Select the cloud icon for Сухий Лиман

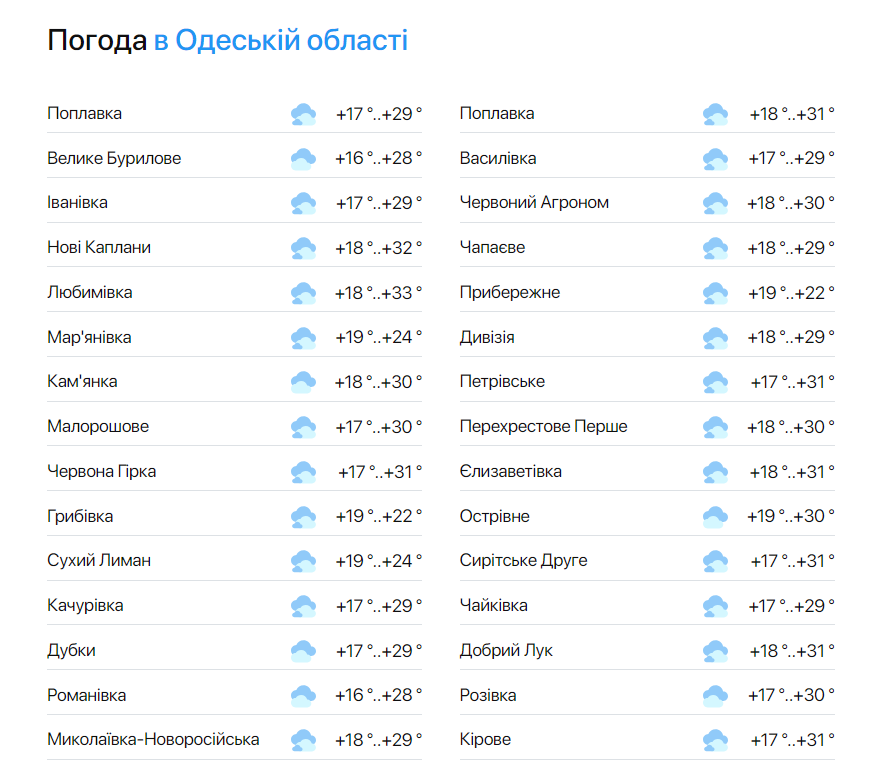pos(303,560)
